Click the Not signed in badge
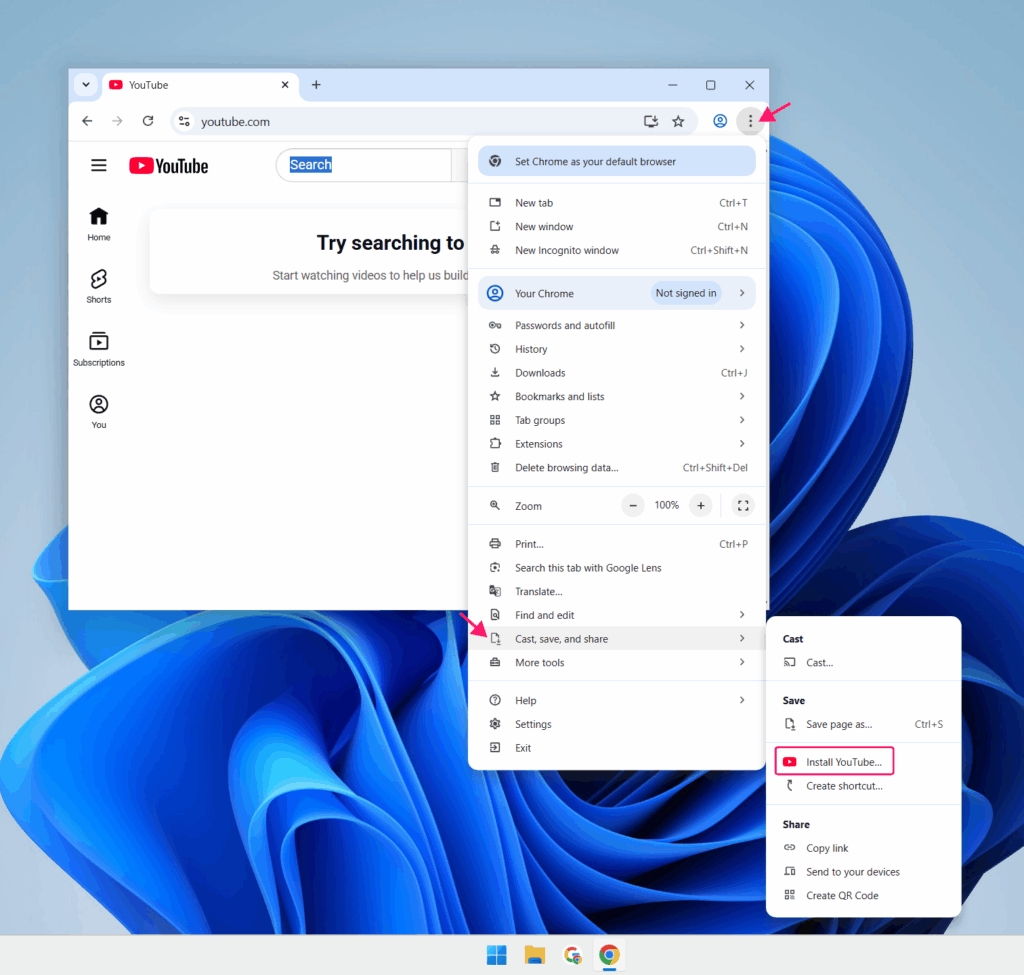This screenshot has width=1024, height=975. [686, 293]
